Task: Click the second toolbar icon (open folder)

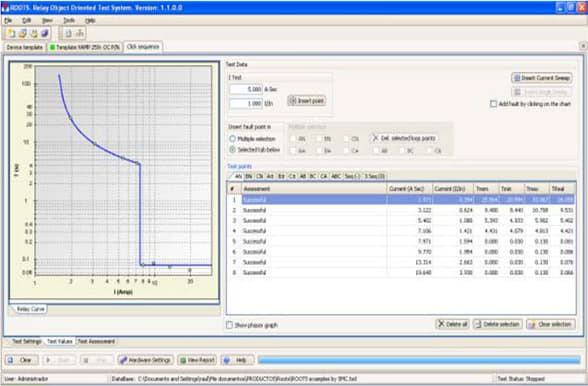Action: point(23,33)
